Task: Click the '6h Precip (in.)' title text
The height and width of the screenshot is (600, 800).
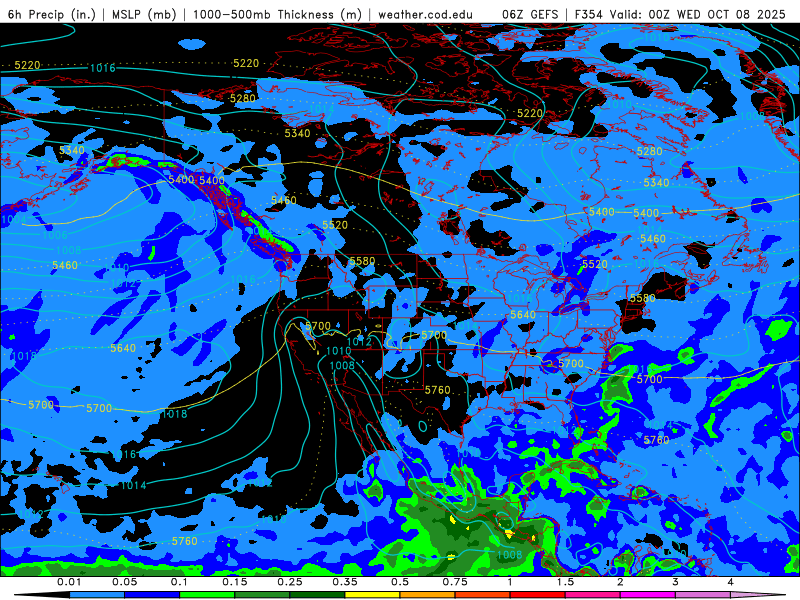Action: (52, 14)
